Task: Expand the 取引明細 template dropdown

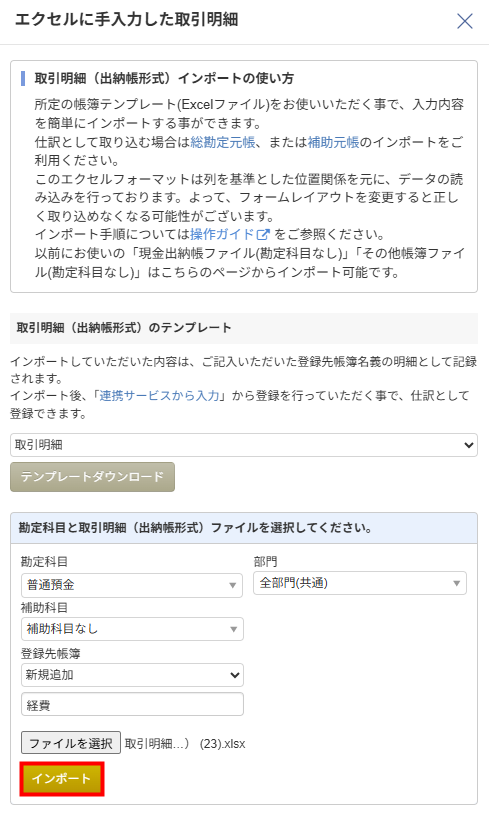Action: point(243,445)
